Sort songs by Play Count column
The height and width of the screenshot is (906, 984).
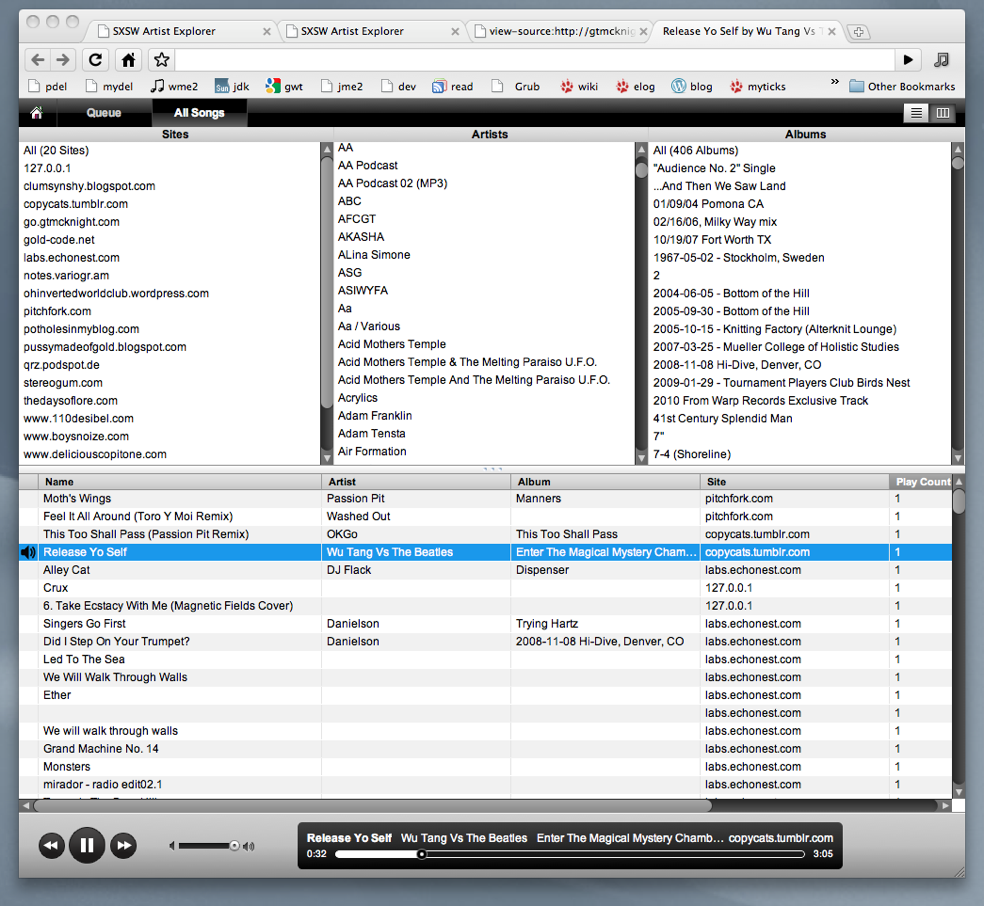pos(921,482)
